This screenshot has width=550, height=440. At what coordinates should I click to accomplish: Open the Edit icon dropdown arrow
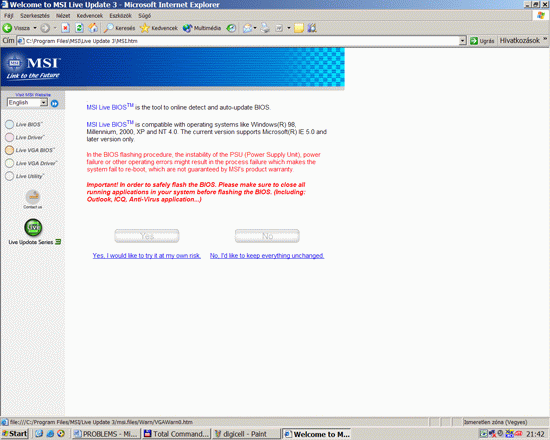(289, 28)
